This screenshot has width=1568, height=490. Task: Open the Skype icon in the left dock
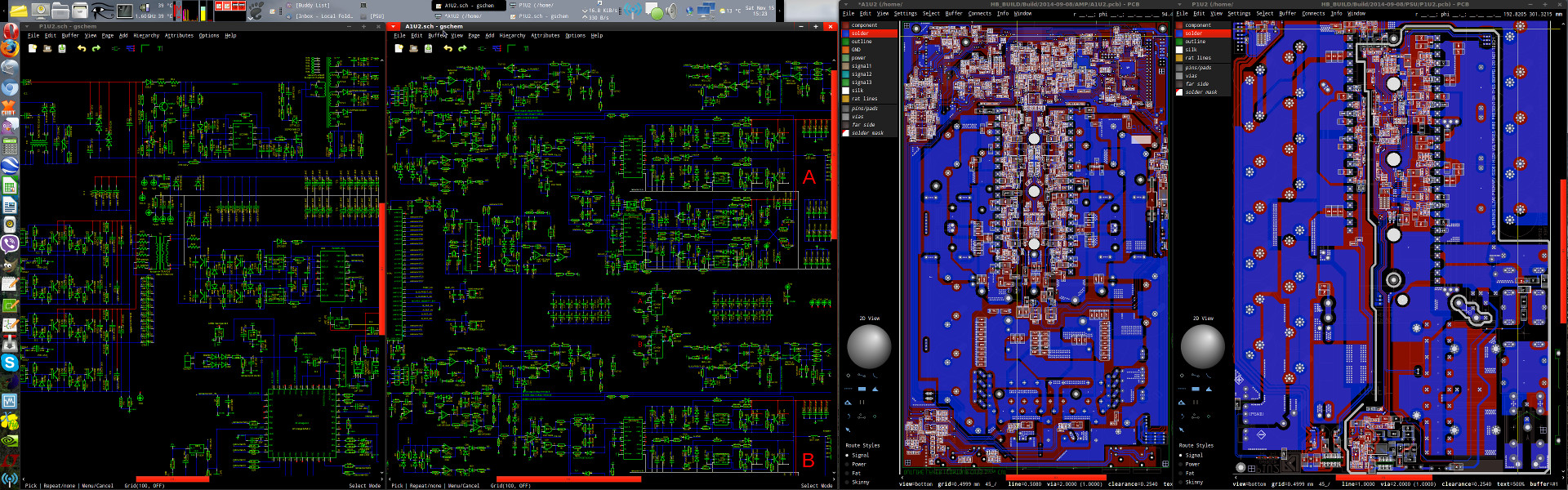(x=9, y=362)
